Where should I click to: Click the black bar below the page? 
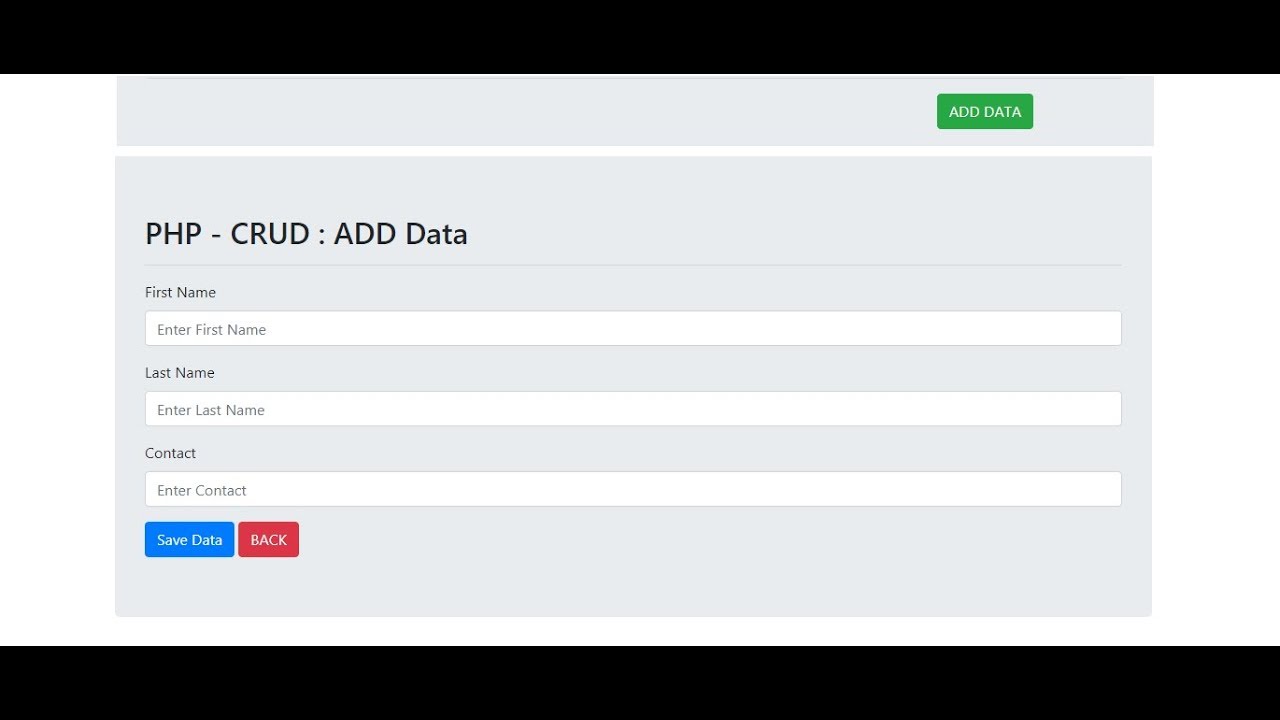[640, 684]
